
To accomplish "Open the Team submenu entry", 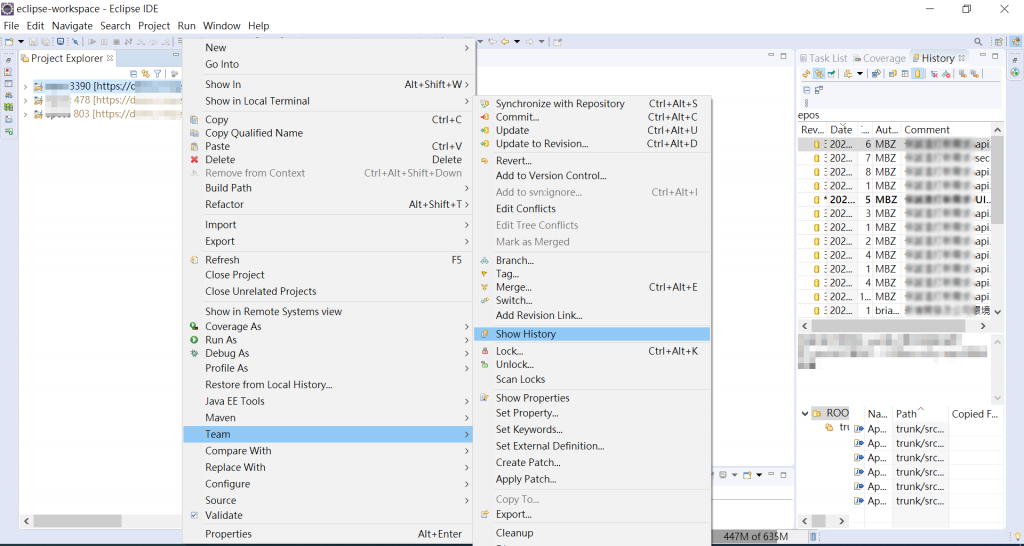I will (328, 434).
